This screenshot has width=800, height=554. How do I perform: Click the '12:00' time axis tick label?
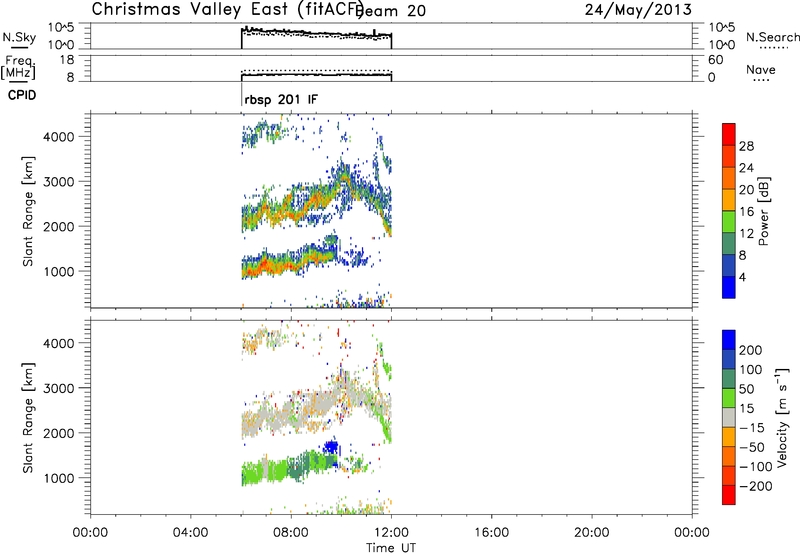(x=391, y=533)
